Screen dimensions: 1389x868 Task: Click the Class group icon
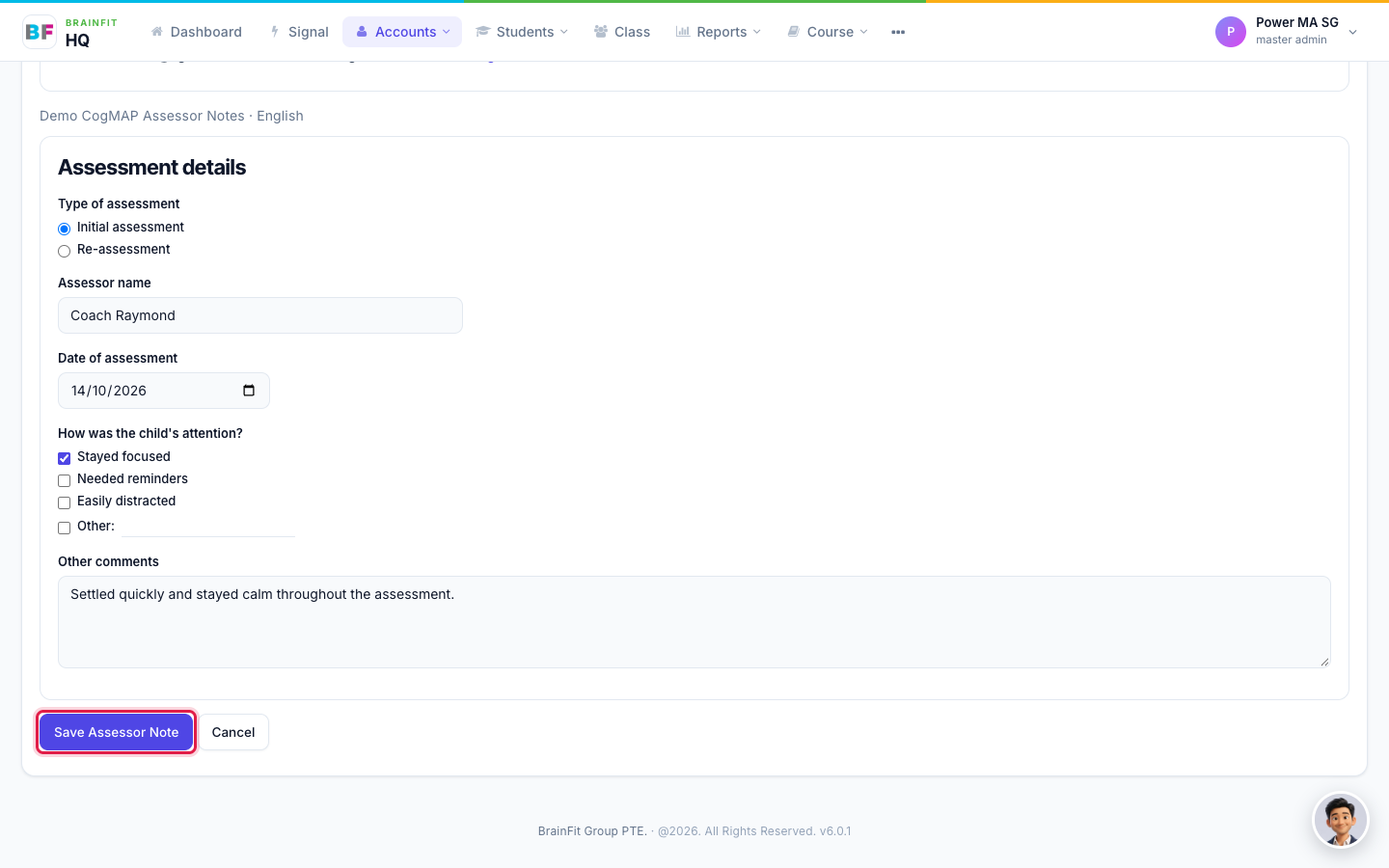click(601, 32)
